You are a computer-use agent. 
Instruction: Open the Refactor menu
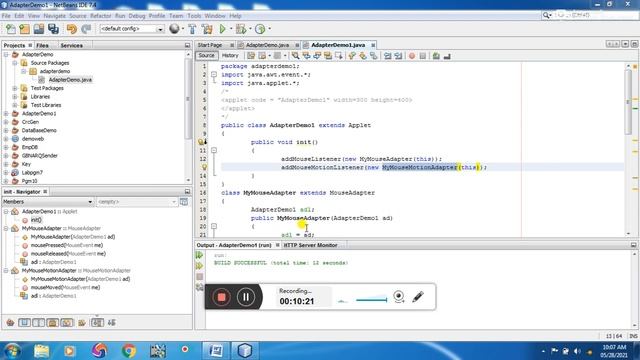(x=100, y=16)
